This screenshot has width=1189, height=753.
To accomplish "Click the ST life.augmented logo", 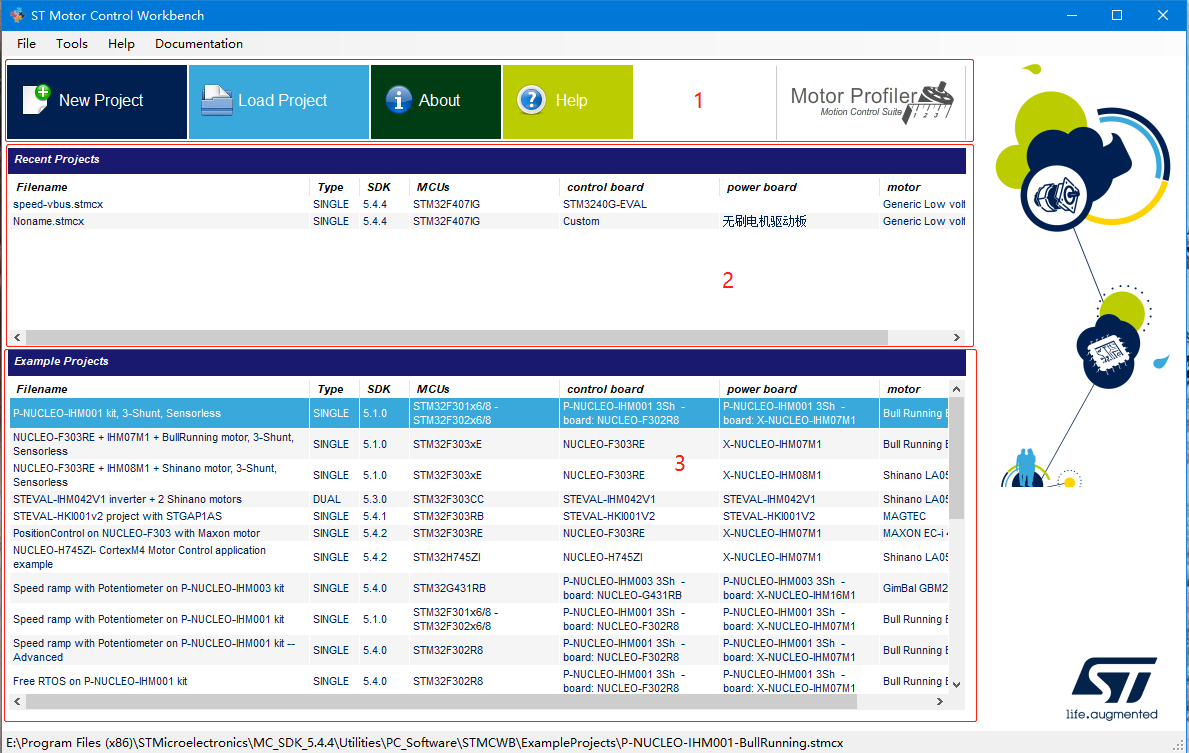I will pos(1112,689).
